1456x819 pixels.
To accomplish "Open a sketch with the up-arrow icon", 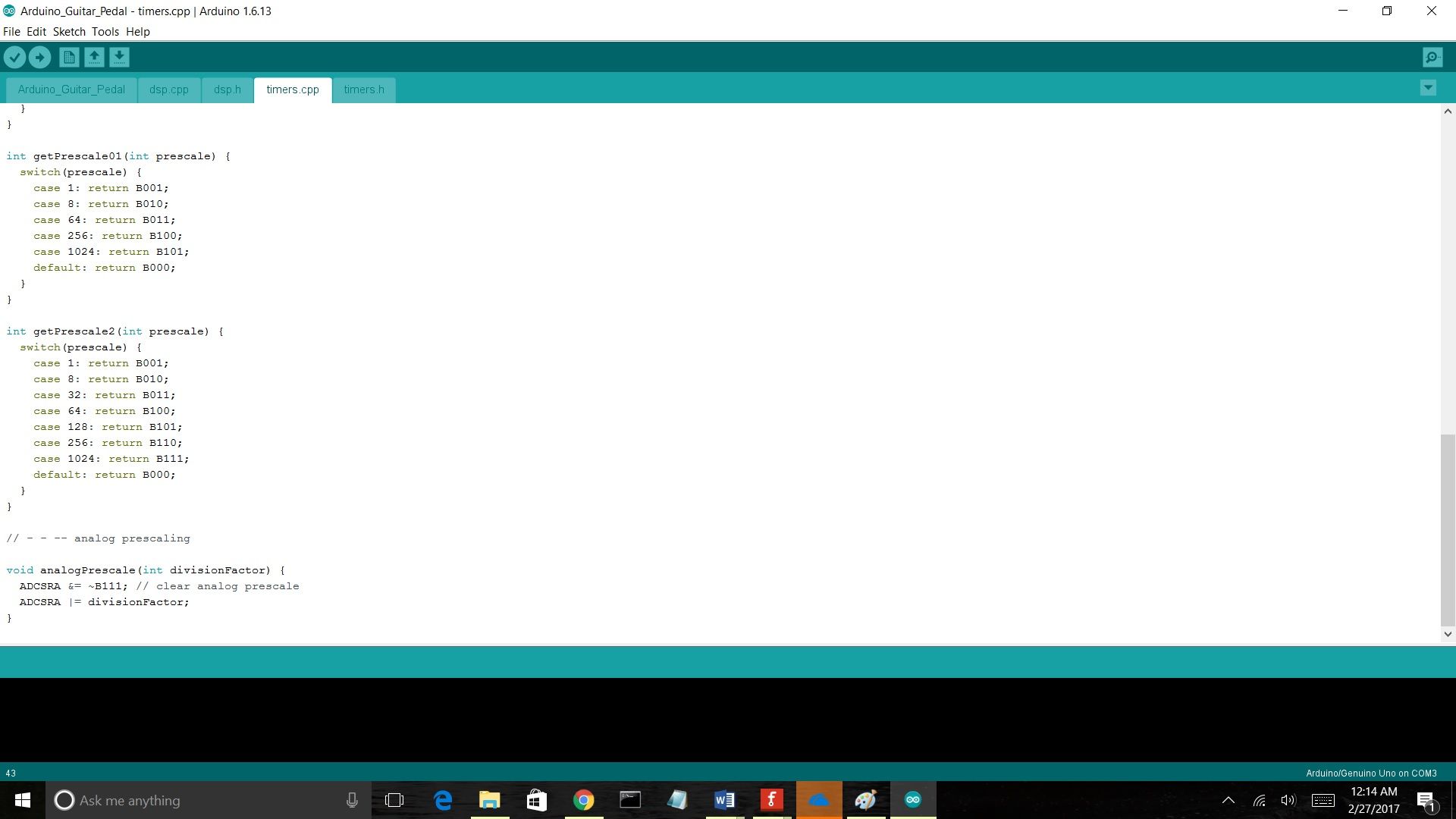I will [94, 57].
